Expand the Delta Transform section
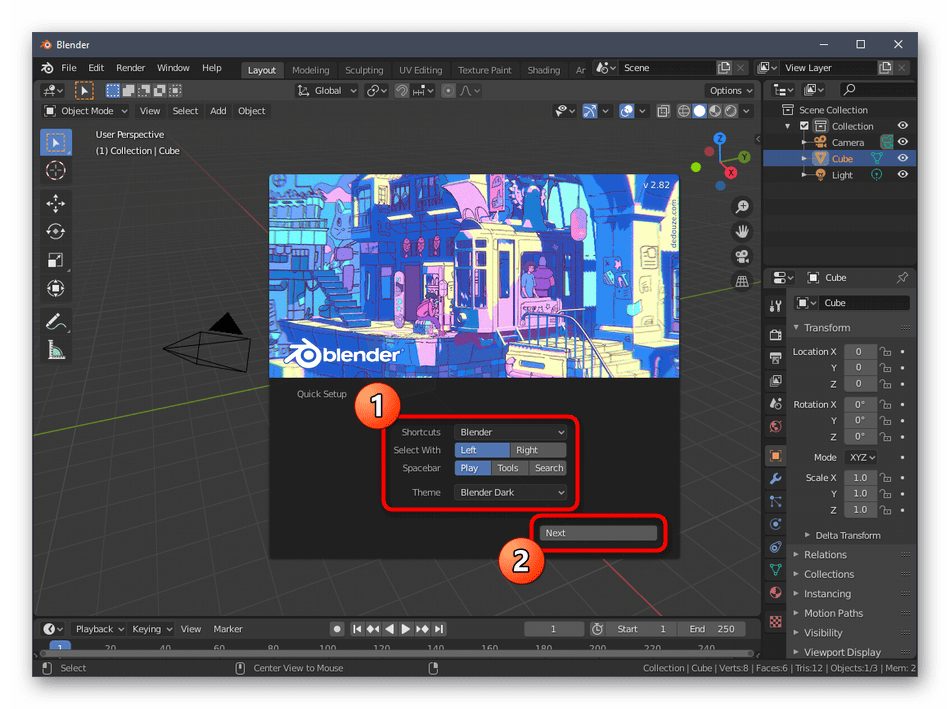 click(846, 535)
